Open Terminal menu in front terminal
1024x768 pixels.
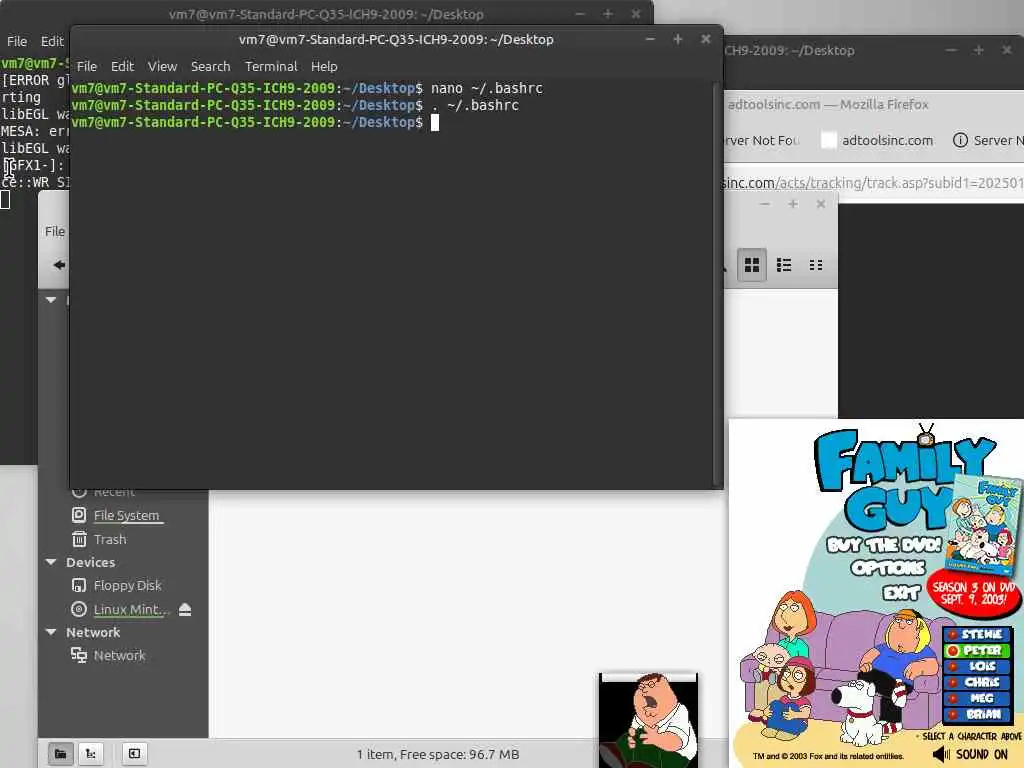tap(271, 67)
